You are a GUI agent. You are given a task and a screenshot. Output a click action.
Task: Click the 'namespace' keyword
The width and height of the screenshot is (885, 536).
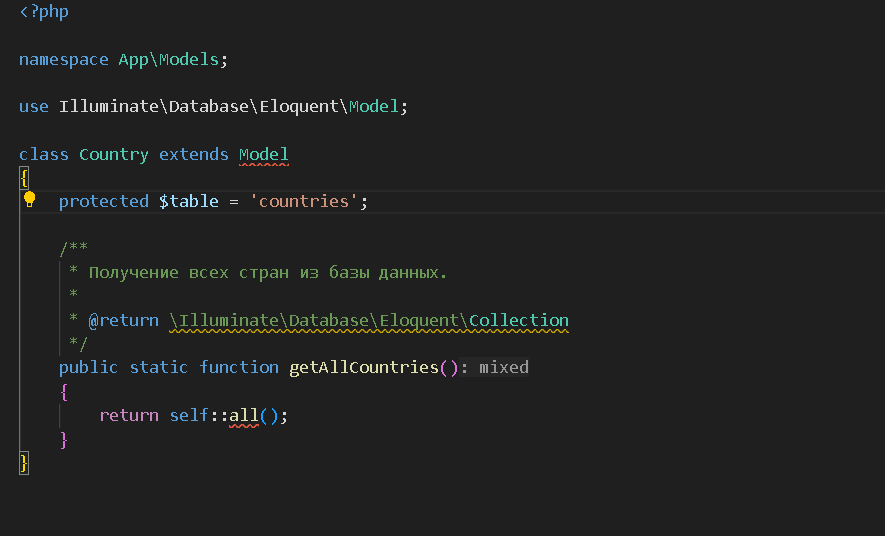(64, 59)
